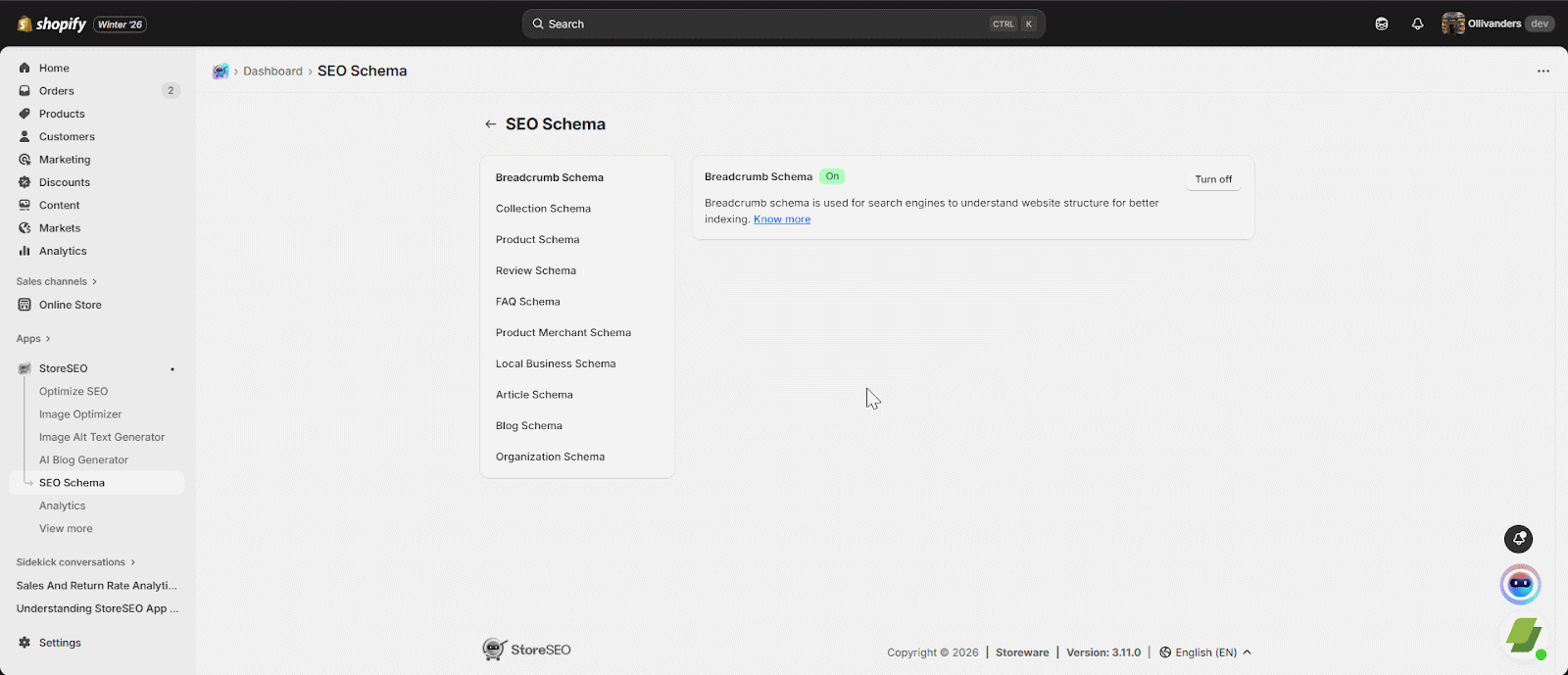
Task: Open AI Blog Generator
Action: 83,460
